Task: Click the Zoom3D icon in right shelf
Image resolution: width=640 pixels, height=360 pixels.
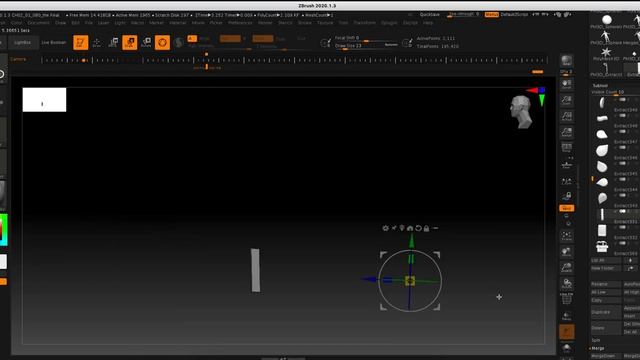Action: (566, 267)
